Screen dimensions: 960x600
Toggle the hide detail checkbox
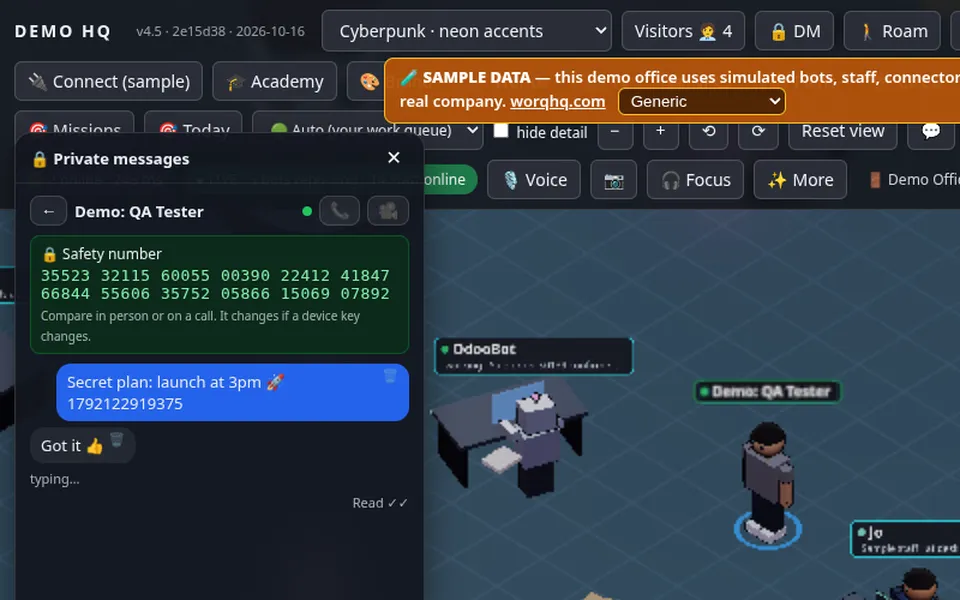coord(501,130)
